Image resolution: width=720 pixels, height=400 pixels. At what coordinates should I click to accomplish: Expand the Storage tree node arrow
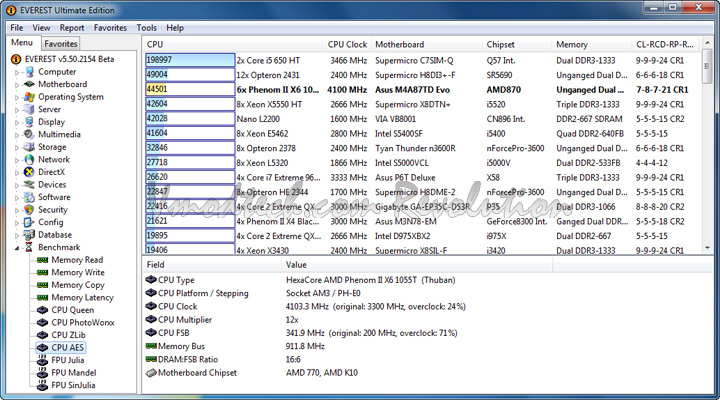coord(17,148)
